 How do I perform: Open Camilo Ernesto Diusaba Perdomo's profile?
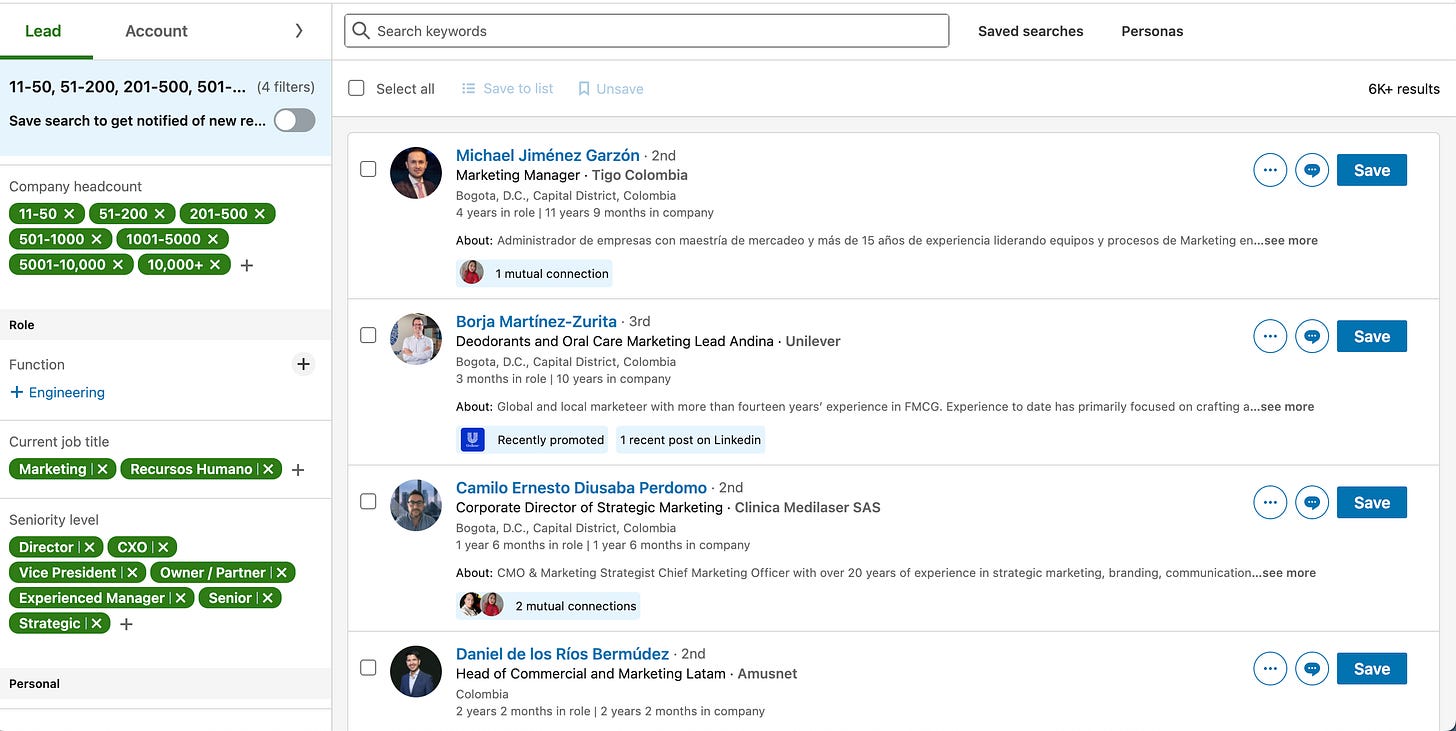pyautogui.click(x=581, y=487)
